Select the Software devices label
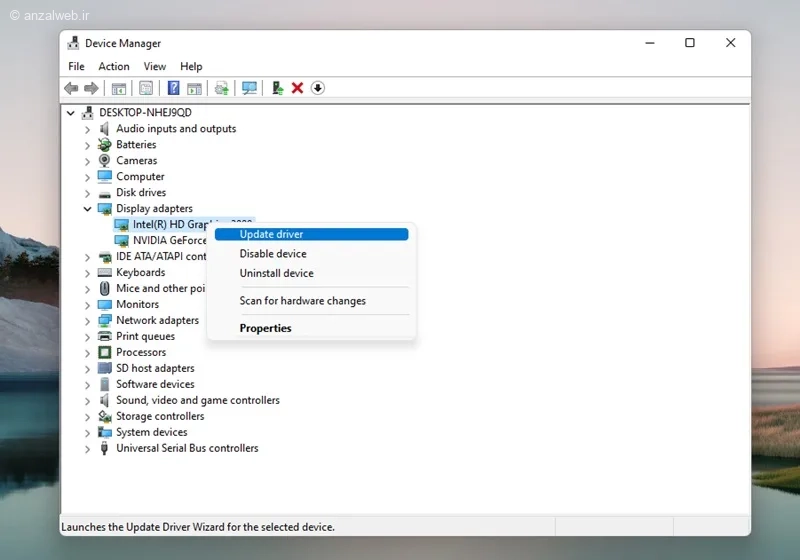This screenshot has width=800, height=560. click(155, 384)
